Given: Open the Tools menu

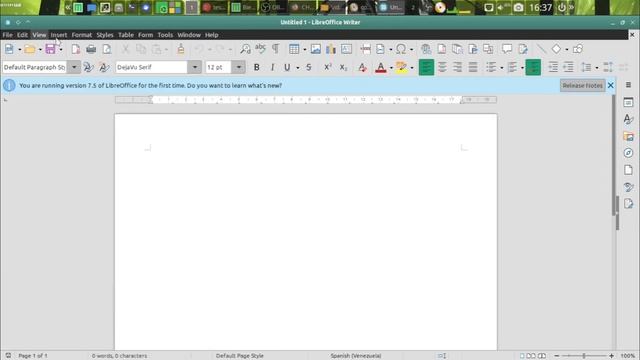Looking at the screenshot, I should pyautogui.click(x=165, y=35).
